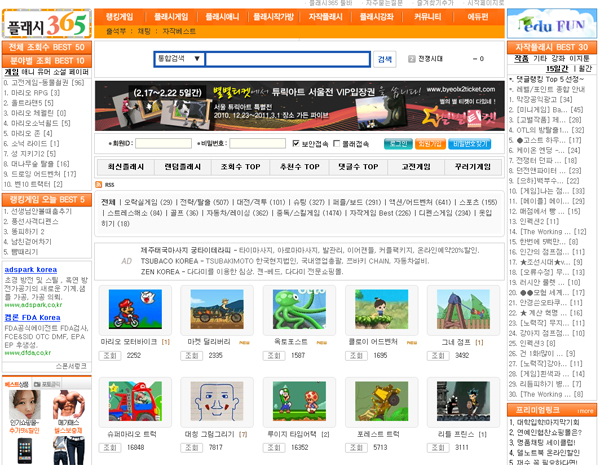Open the 출석부 submenu link
The width and height of the screenshot is (600, 465).
click(x=116, y=31)
